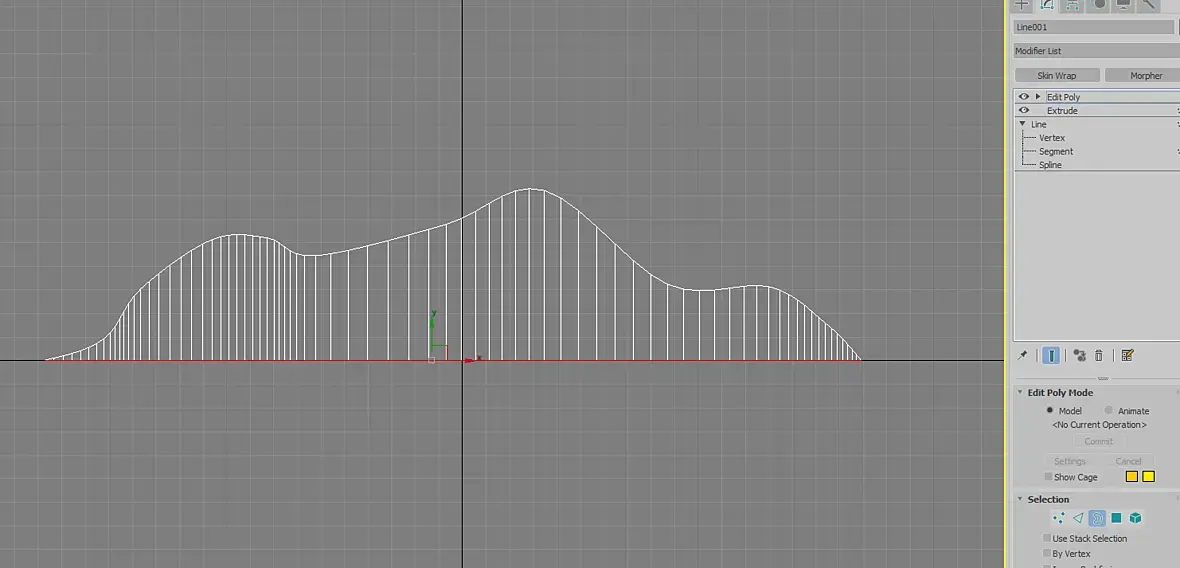Screen dimensions: 1180x568
Task: Select the Animate radio button
Action: (x=1109, y=410)
